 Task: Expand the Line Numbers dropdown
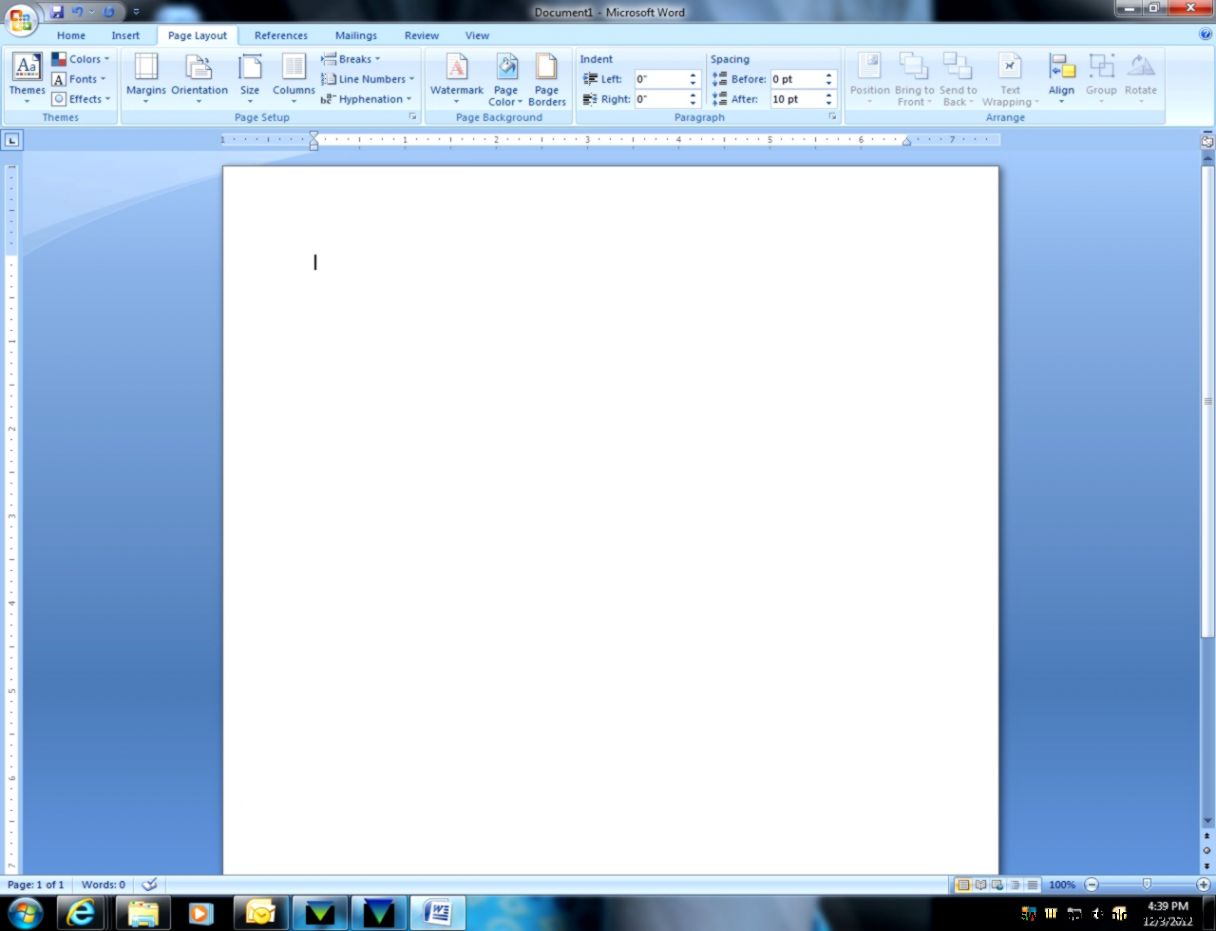[368, 79]
